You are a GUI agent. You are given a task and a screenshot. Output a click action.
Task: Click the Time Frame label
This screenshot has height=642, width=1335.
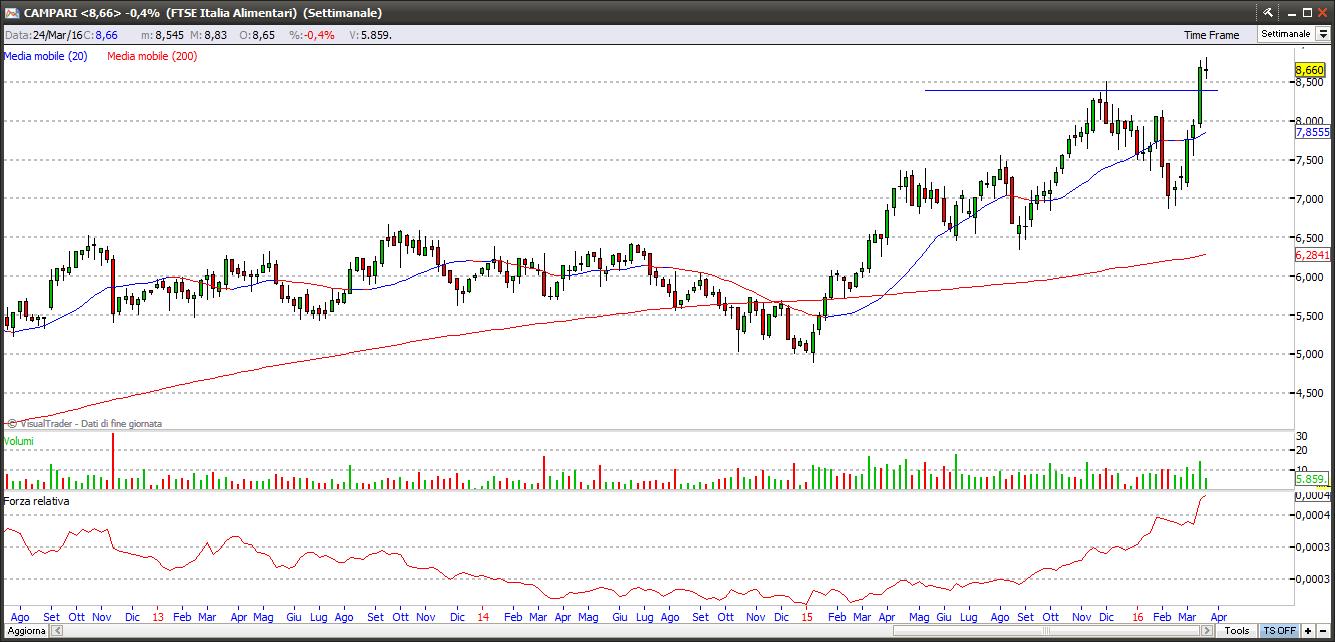tap(1211, 35)
